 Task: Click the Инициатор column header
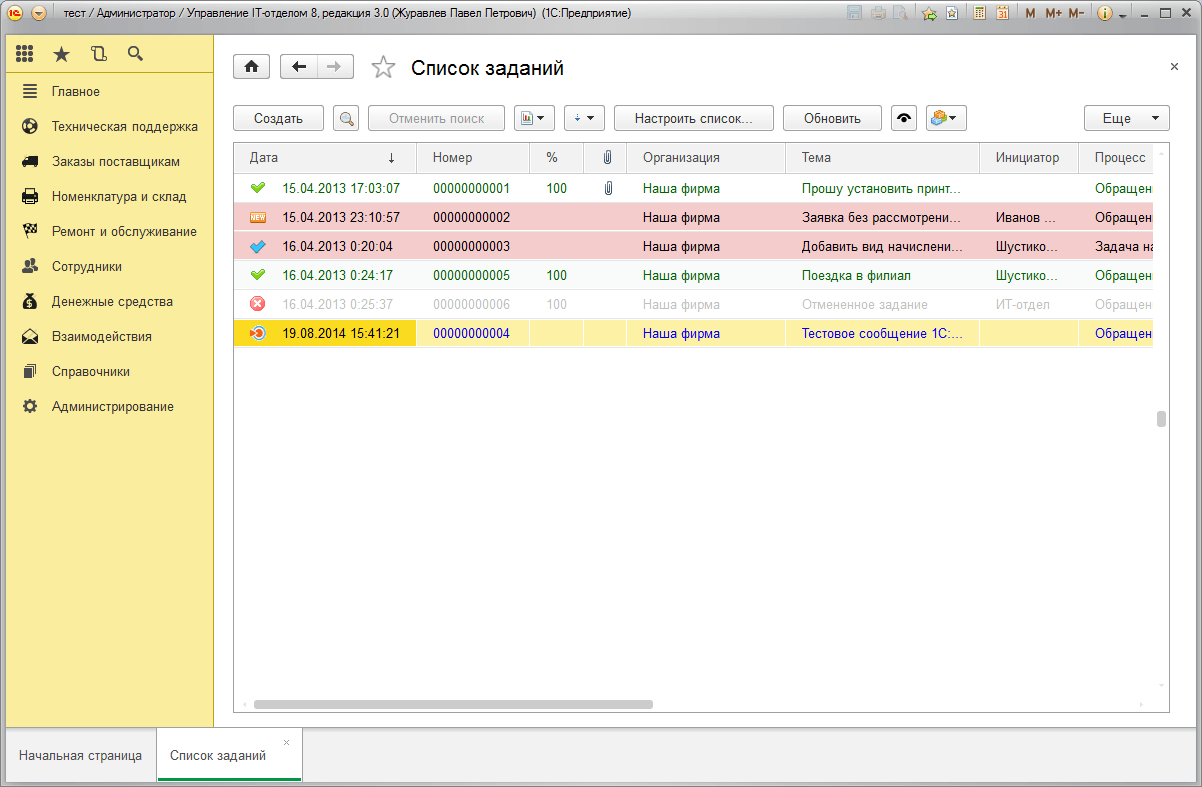tap(1029, 157)
